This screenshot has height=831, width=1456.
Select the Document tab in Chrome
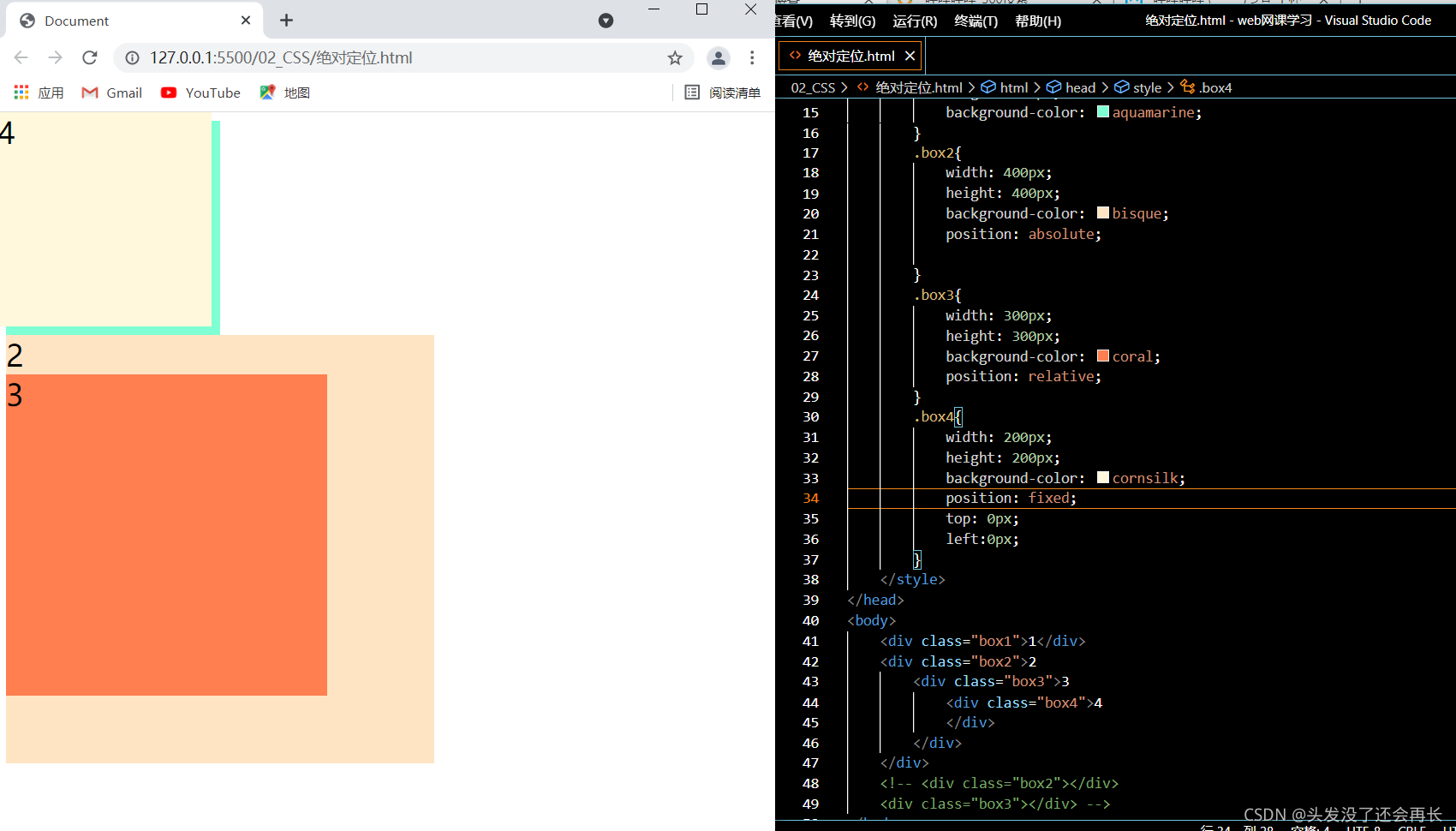(134, 21)
